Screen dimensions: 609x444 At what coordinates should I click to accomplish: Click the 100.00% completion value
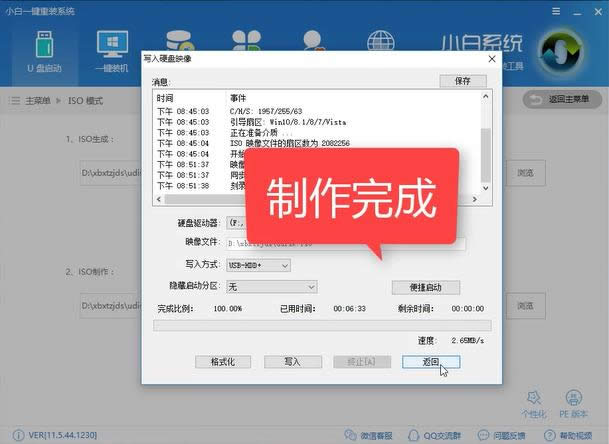tap(228, 309)
